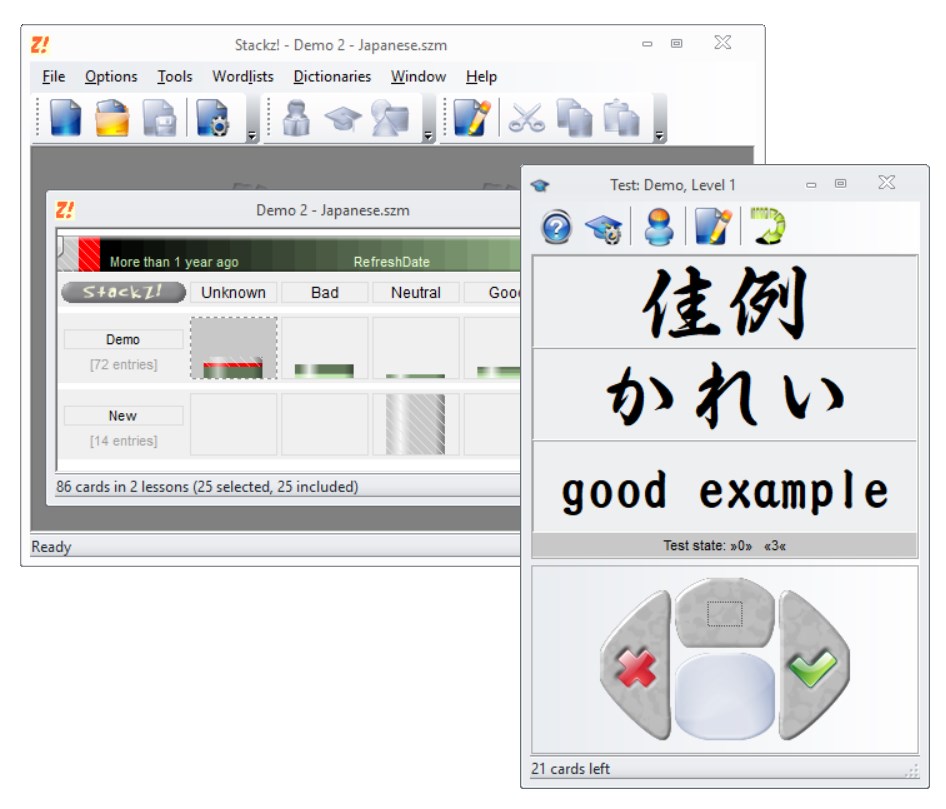Click the Test state status line

click(x=725, y=546)
